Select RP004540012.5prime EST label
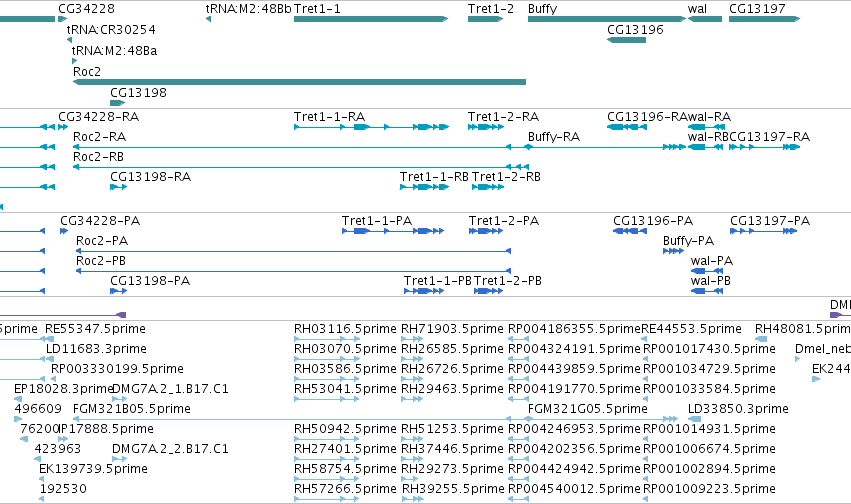This screenshot has height=504, width=851. (x=574, y=489)
